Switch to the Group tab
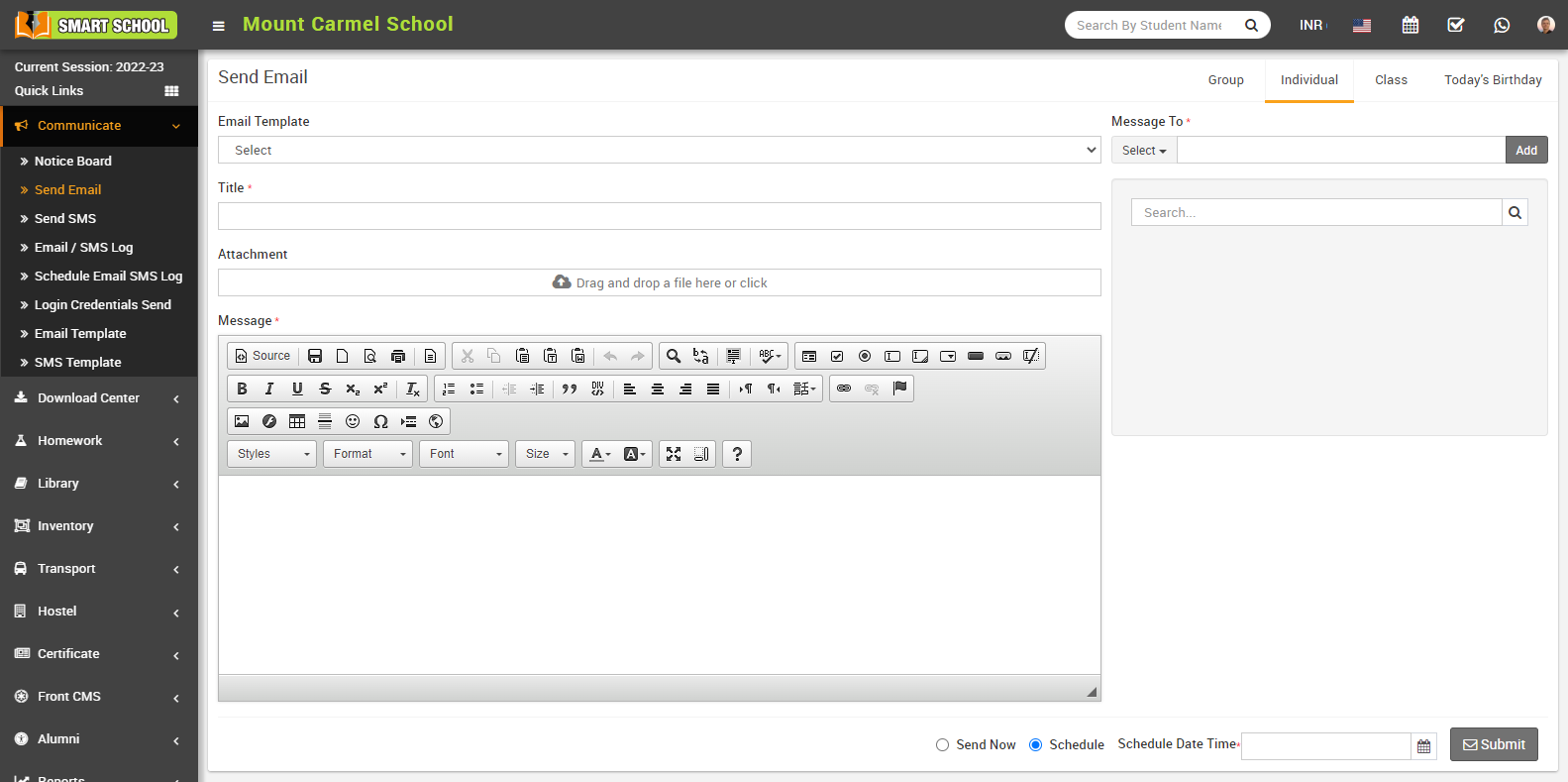This screenshot has height=782, width=1568. pos(1225,80)
